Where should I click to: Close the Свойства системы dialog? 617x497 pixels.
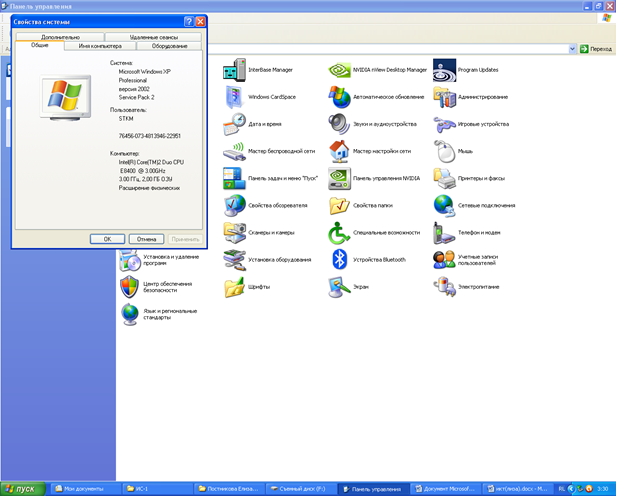200,22
